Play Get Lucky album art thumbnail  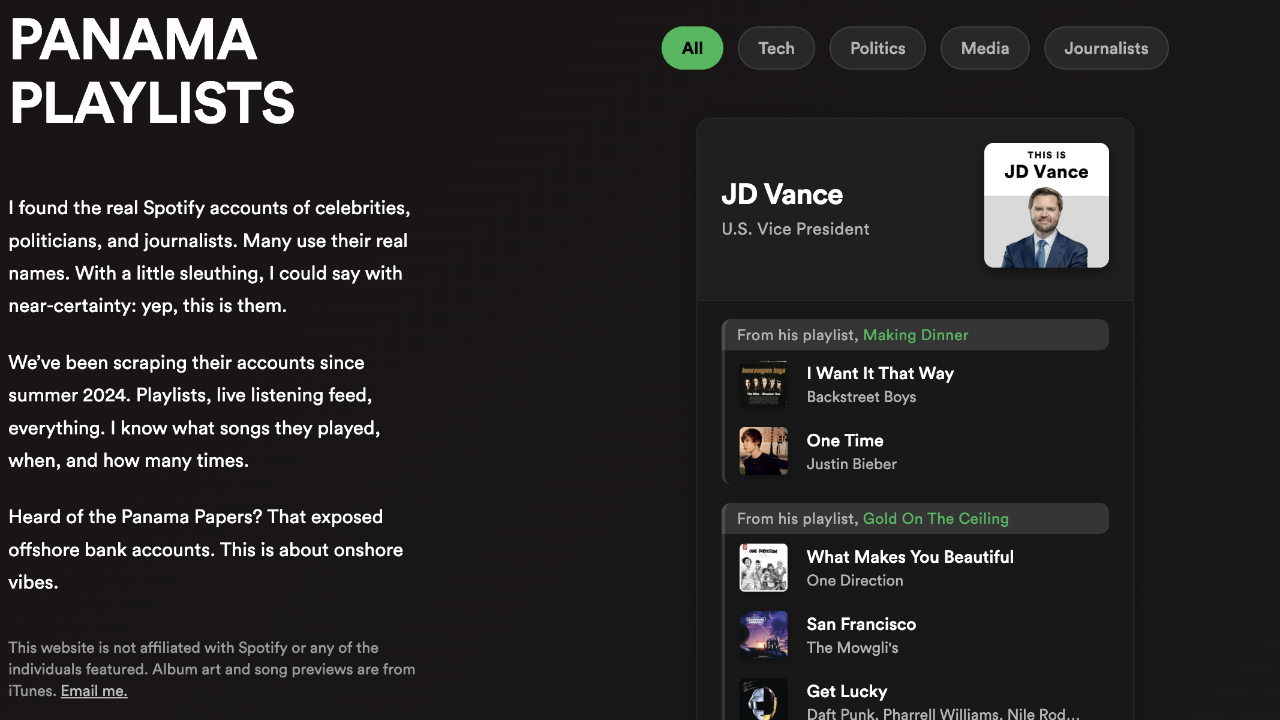pyautogui.click(x=763, y=699)
